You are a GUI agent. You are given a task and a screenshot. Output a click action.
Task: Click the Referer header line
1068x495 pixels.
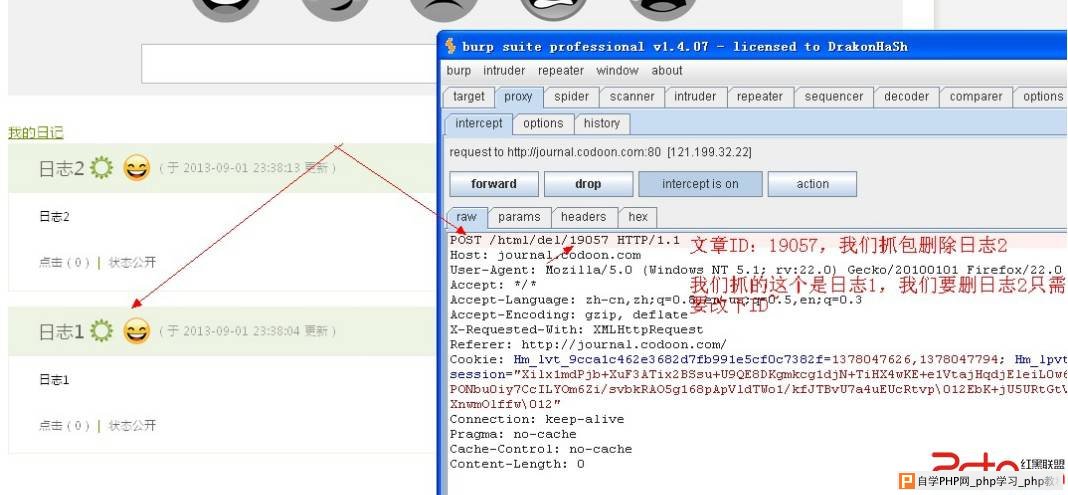588,345
